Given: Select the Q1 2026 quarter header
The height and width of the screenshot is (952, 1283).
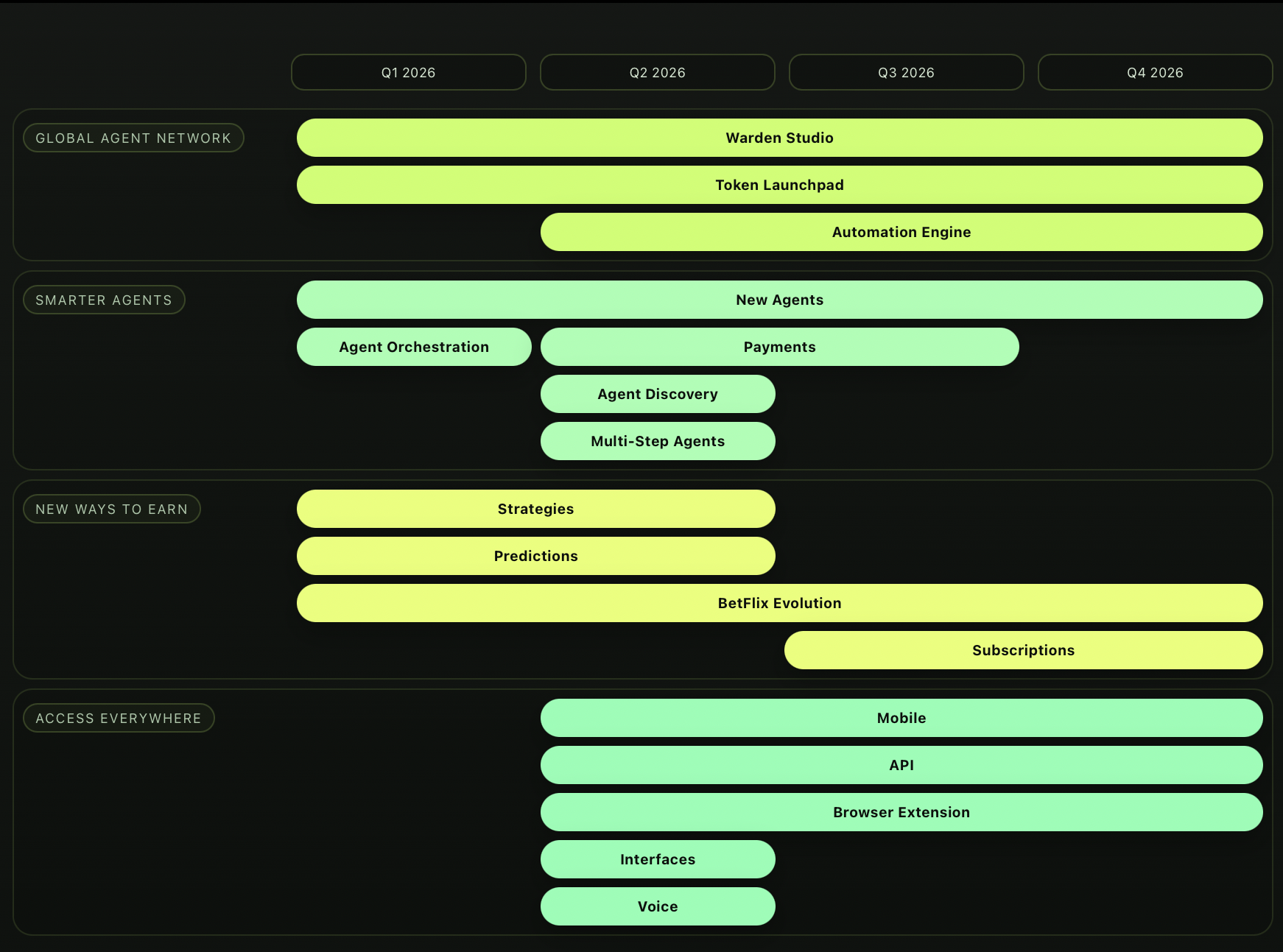Looking at the screenshot, I should [409, 72].
